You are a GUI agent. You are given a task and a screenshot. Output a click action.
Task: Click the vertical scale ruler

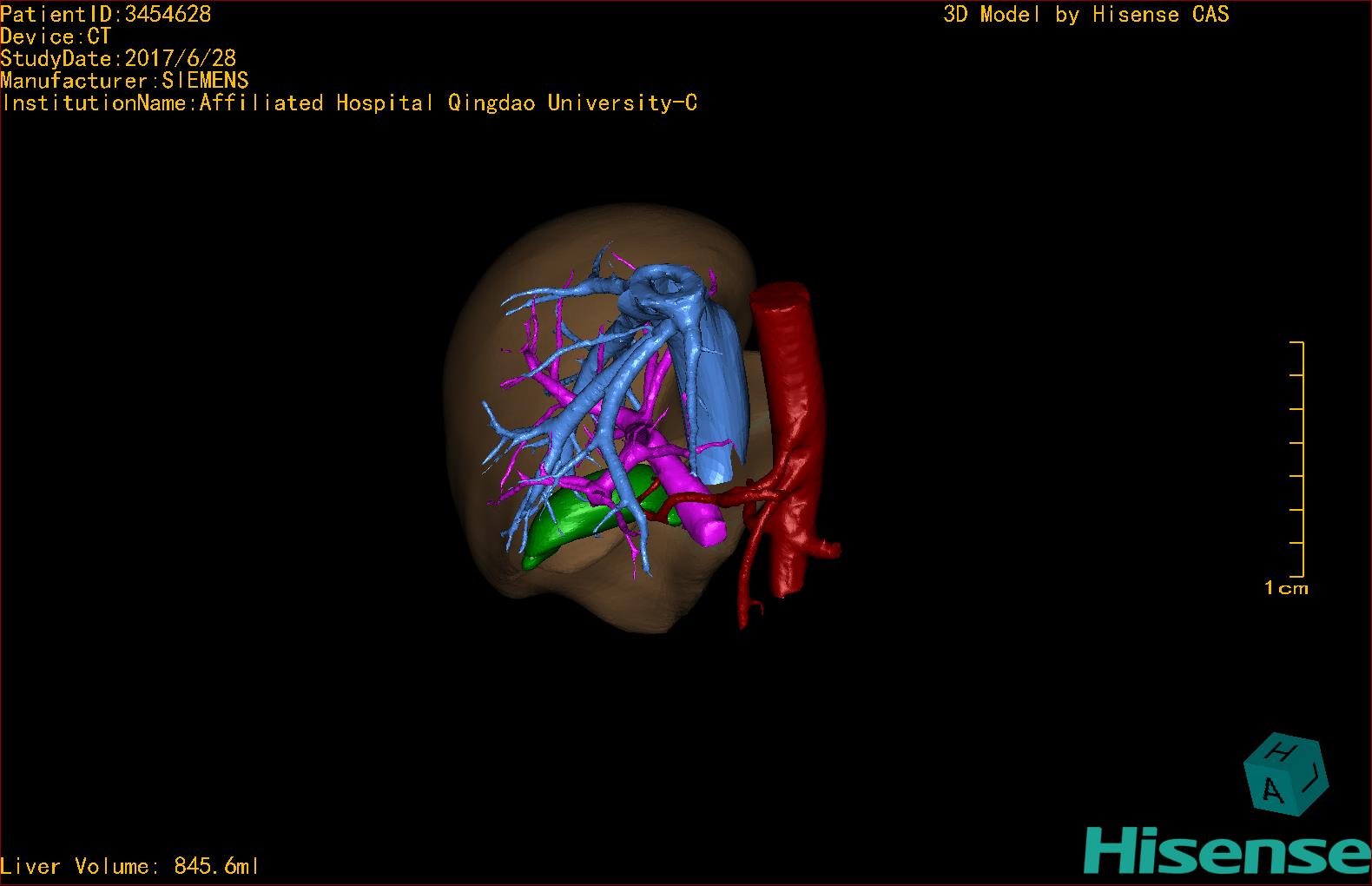pyautogui.click(x=1297, y=460)
